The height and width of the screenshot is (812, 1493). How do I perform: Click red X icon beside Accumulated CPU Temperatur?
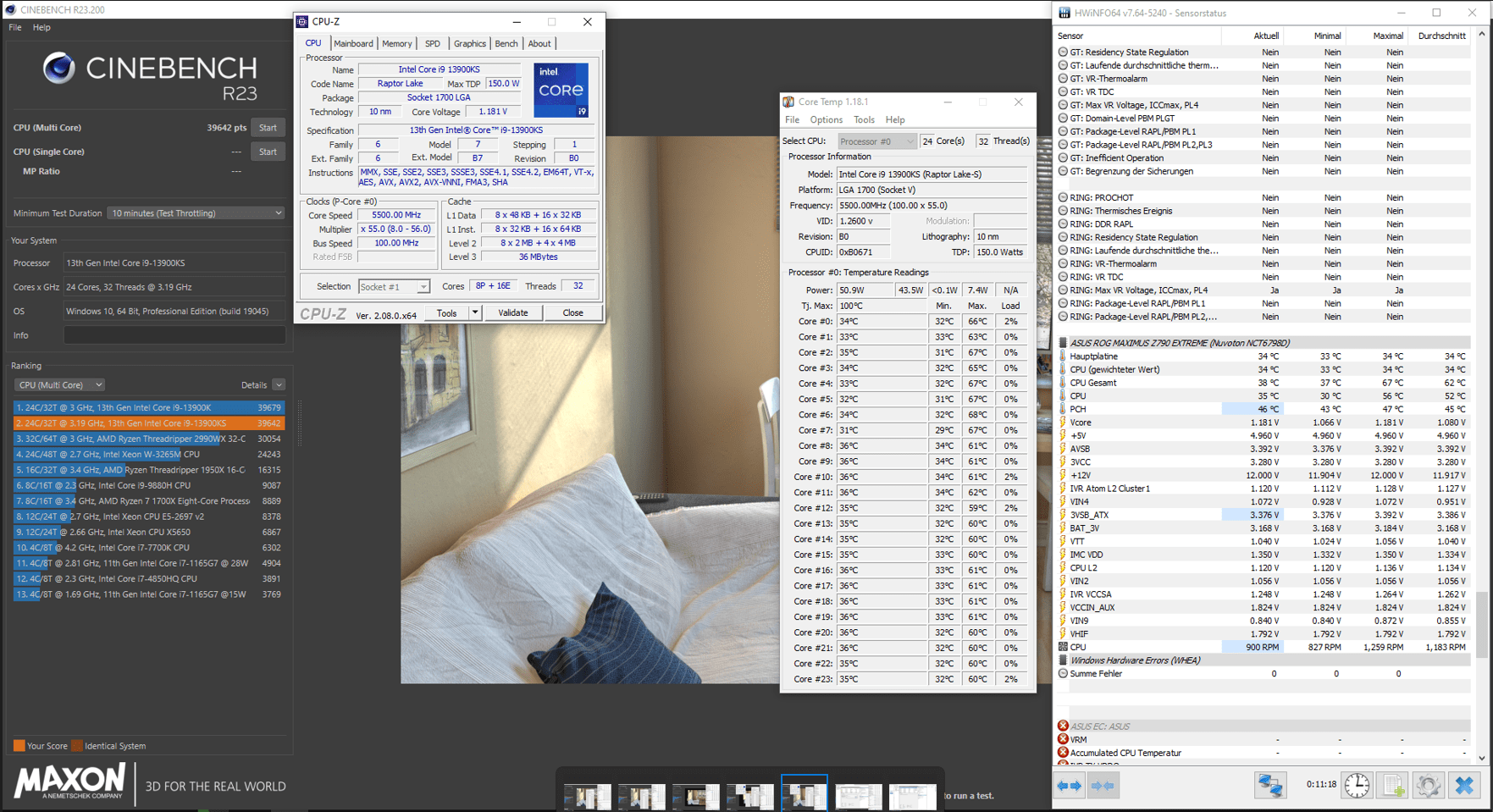click(1063, 753)
